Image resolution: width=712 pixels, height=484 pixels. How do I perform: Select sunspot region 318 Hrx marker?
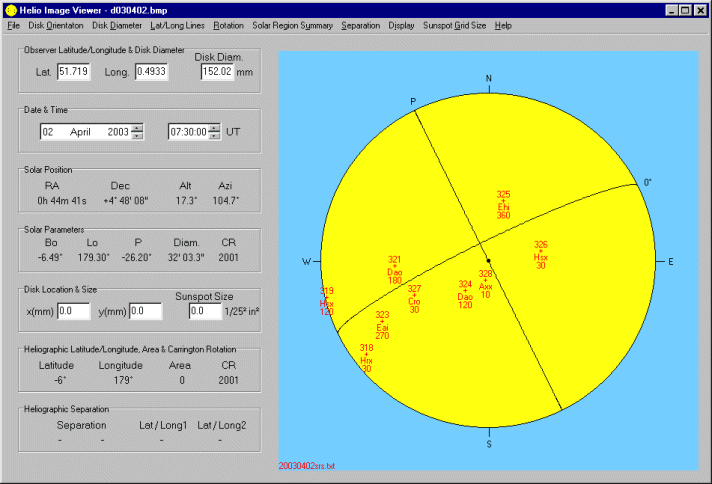[366, 358]
